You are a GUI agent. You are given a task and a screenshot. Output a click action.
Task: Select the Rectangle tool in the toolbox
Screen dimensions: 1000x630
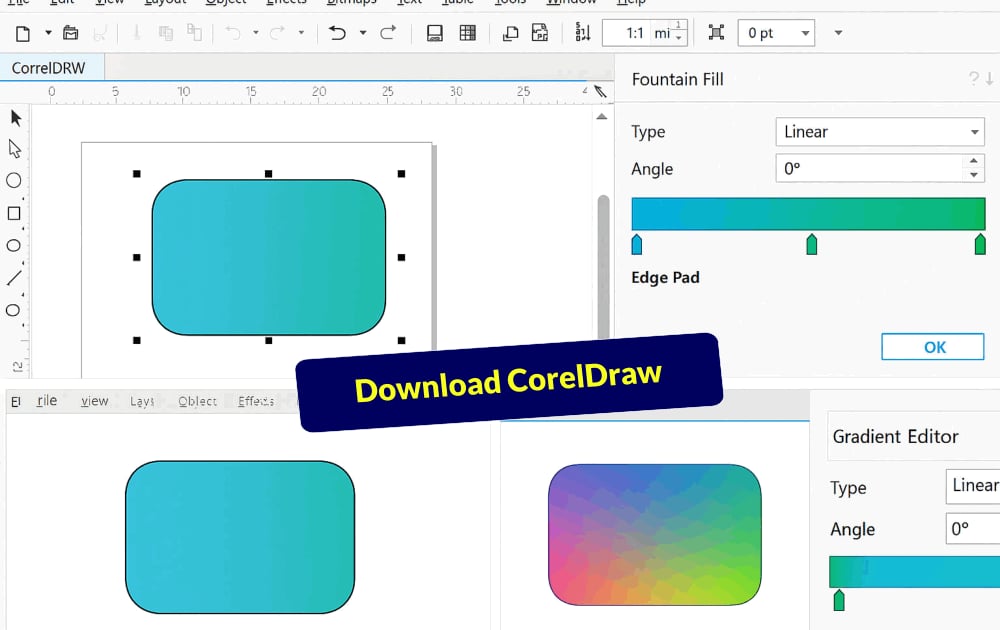(14, 213)
